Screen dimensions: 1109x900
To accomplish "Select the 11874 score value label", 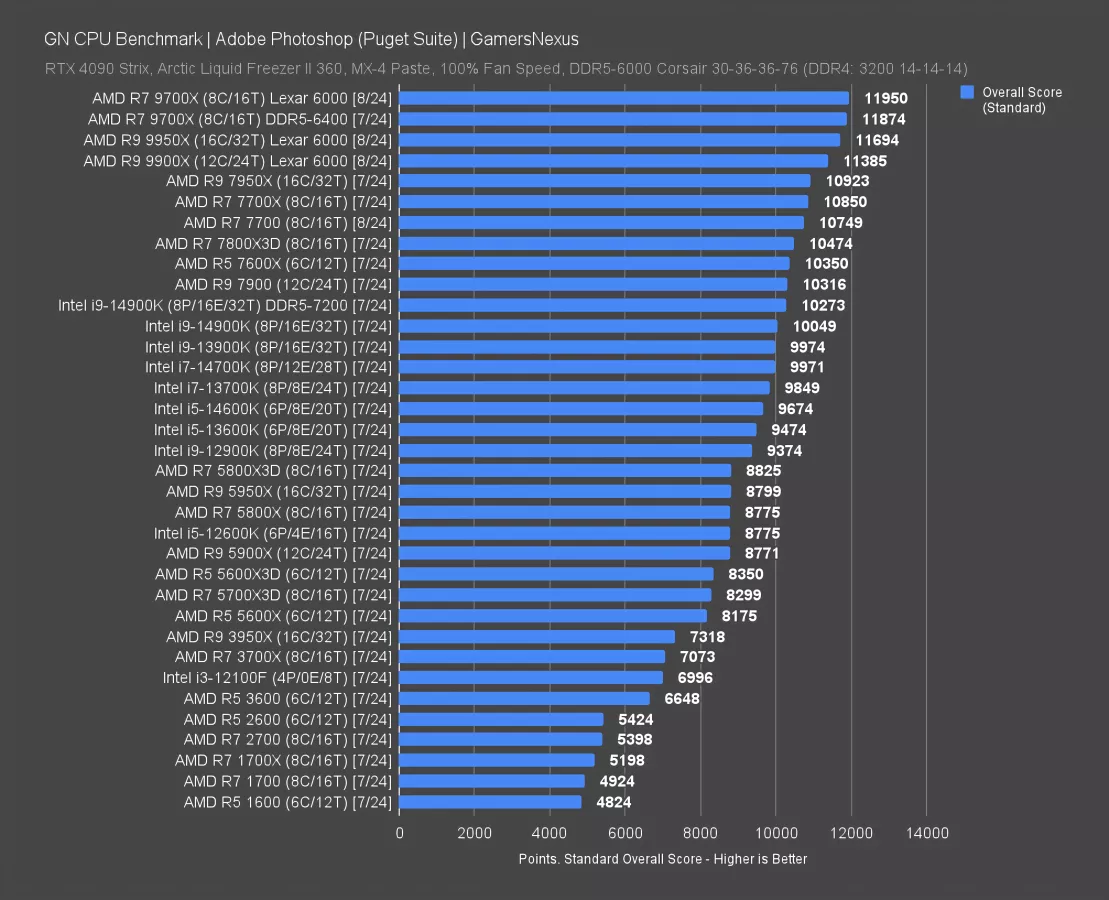I will [x=884, y=119].
